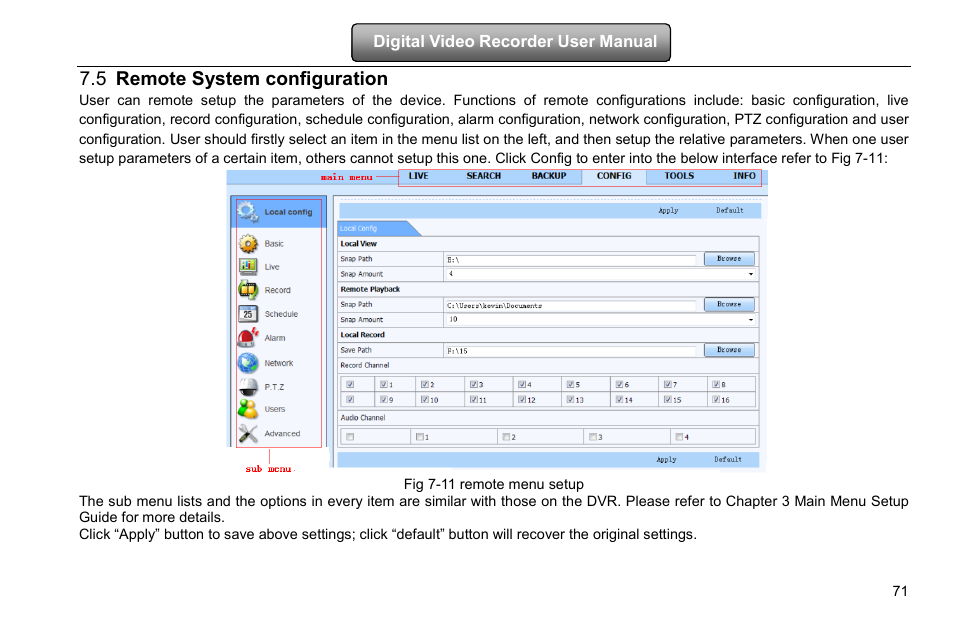Image resolution: width=954 pixels, height=636 pixels.
Task: Toggle record channel 4 checkbox
Action: (x=521, y=384)
